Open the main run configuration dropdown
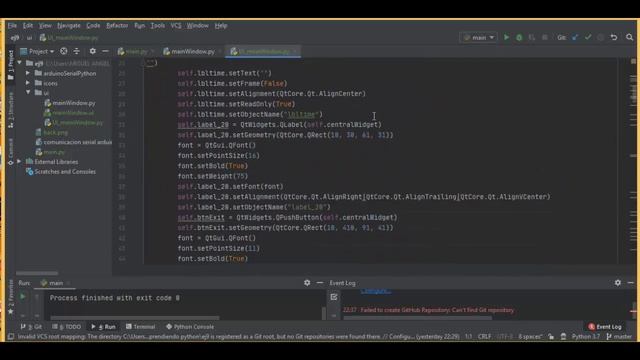Viewport: 640px width, 360px height. pos(479,37)
